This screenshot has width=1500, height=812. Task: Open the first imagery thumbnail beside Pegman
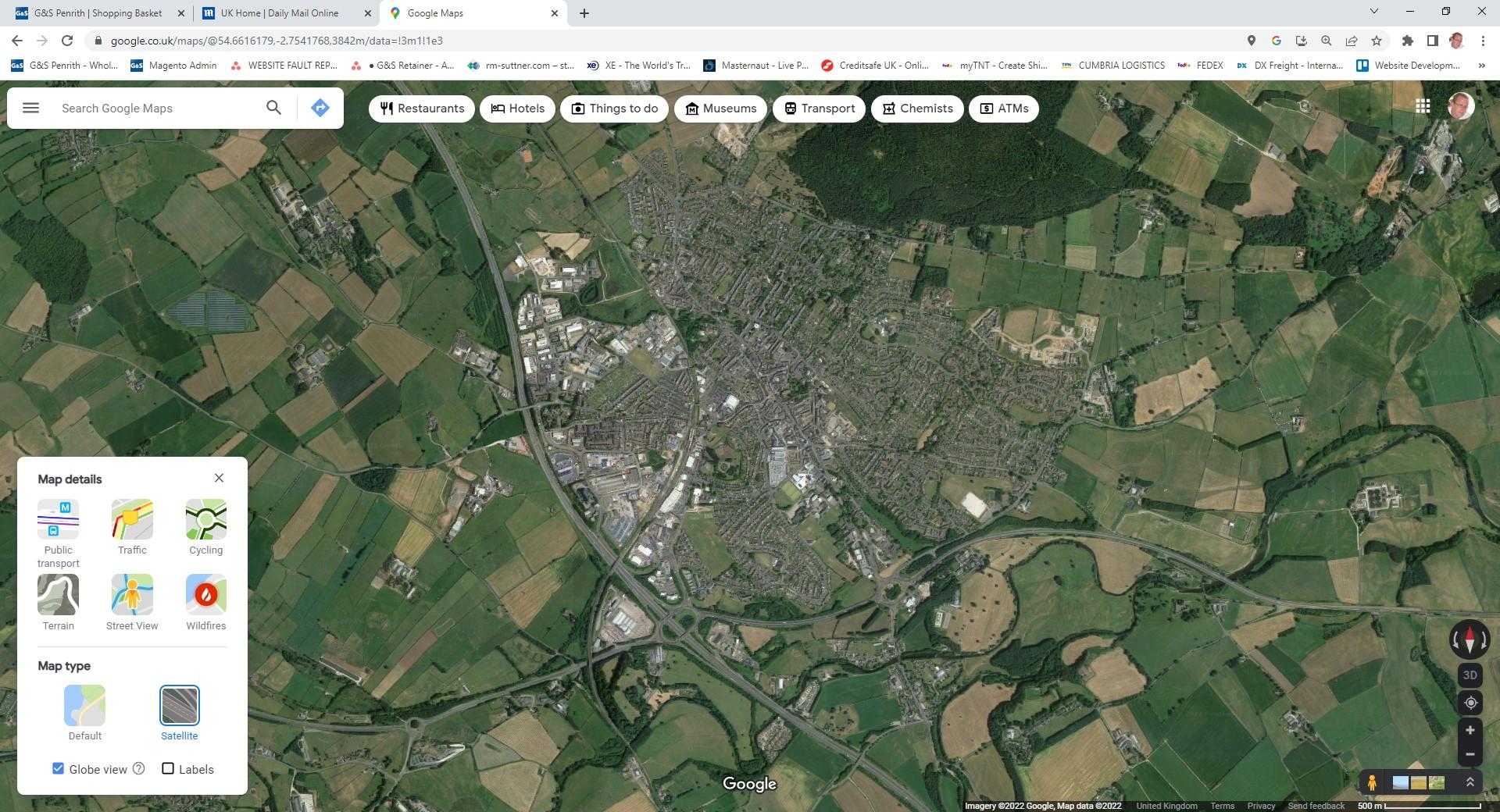[1401, 782]
